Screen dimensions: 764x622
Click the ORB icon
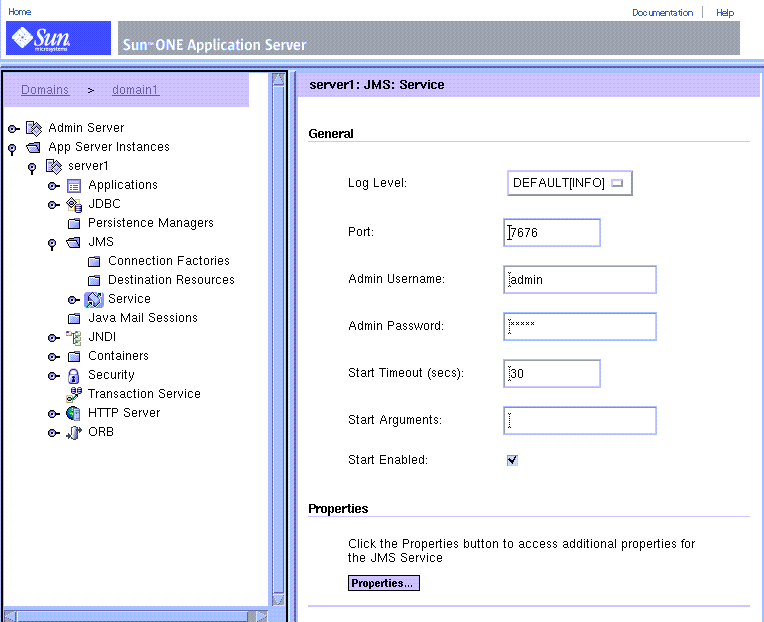[74, 433]
